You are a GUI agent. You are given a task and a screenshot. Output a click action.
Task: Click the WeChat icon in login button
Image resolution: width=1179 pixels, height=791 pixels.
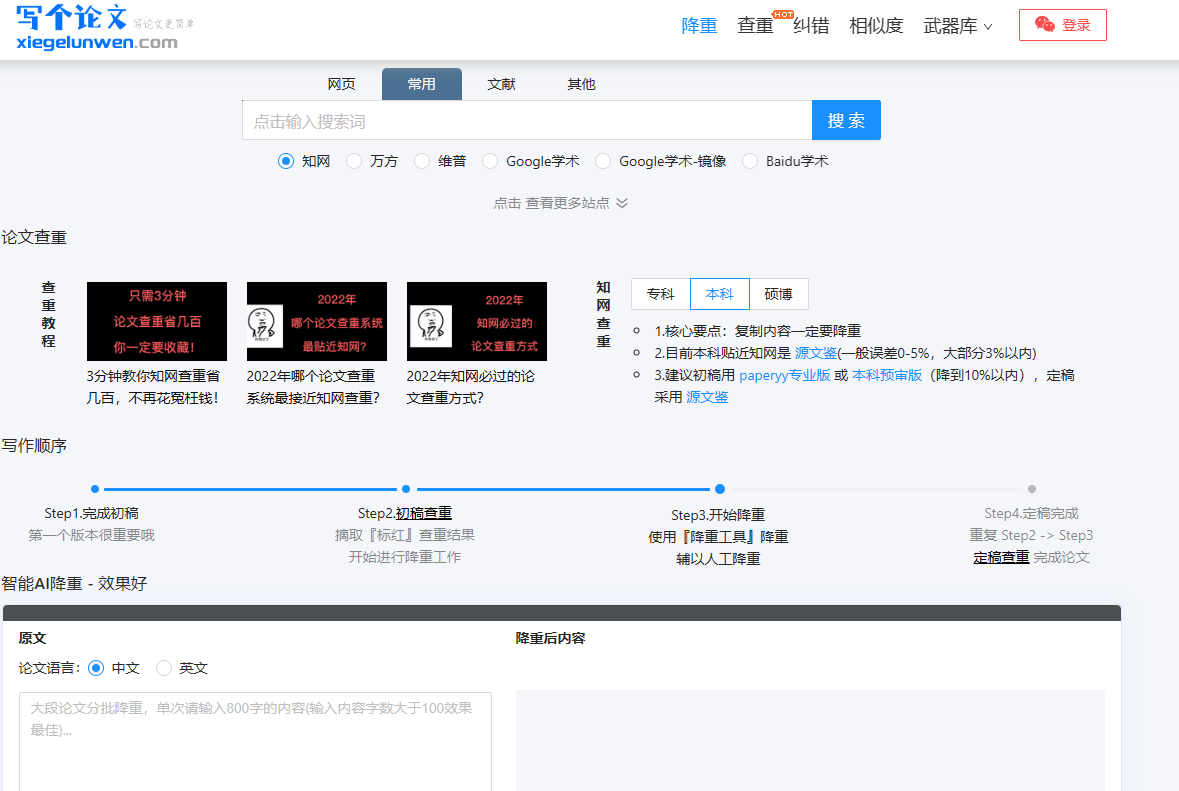(1044, 25)
